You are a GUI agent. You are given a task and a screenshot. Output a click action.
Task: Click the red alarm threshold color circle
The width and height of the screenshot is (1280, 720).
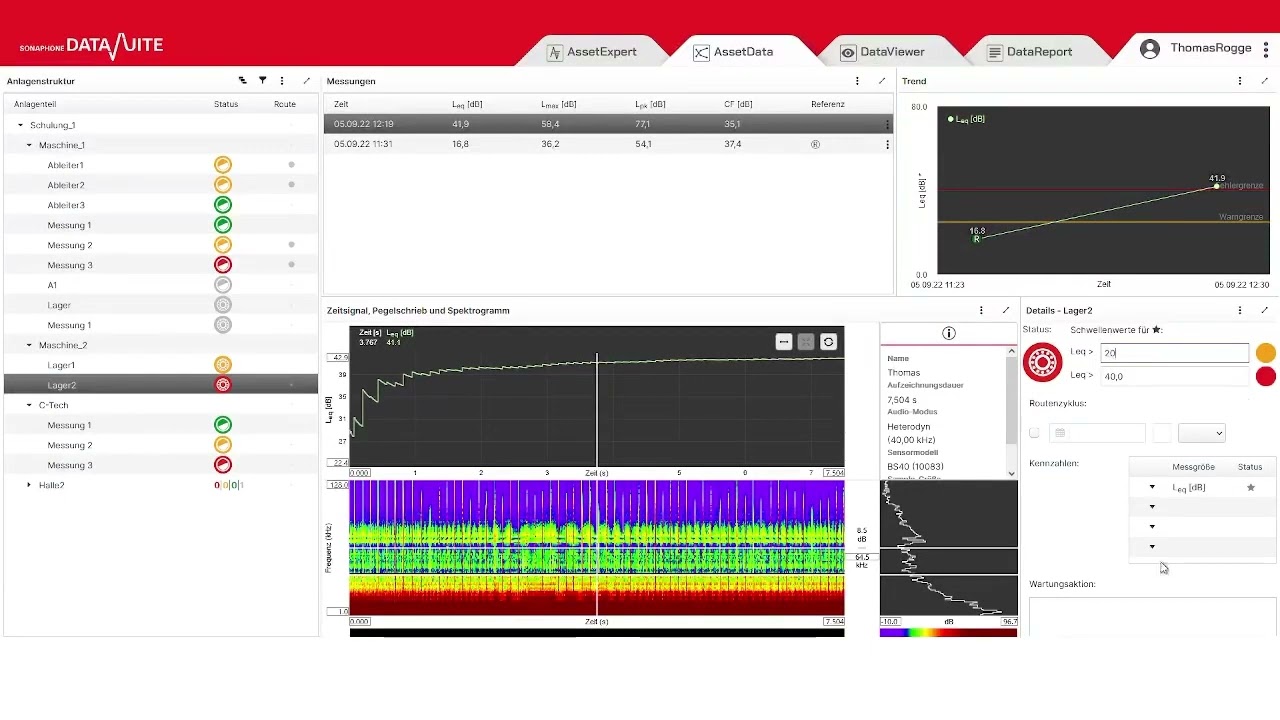pyautogui.click(x=1265, y=376)
